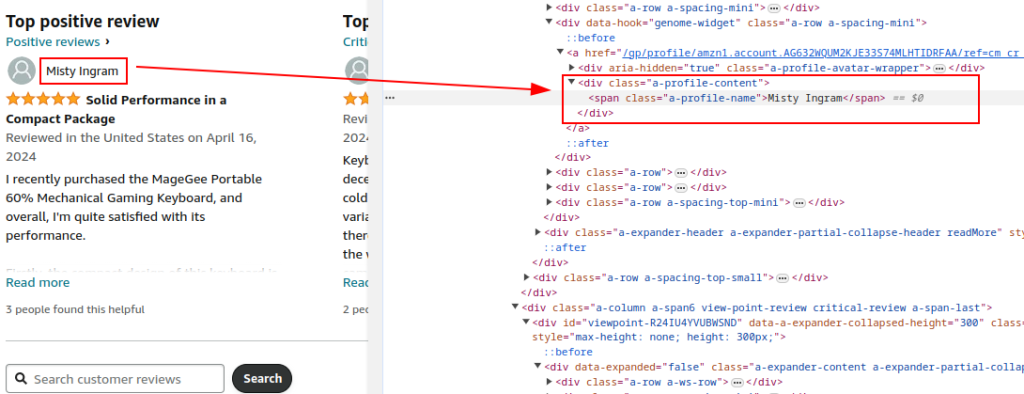Click the five-star rating icons
1024x394 pixels.
click(x=42, y=100)
